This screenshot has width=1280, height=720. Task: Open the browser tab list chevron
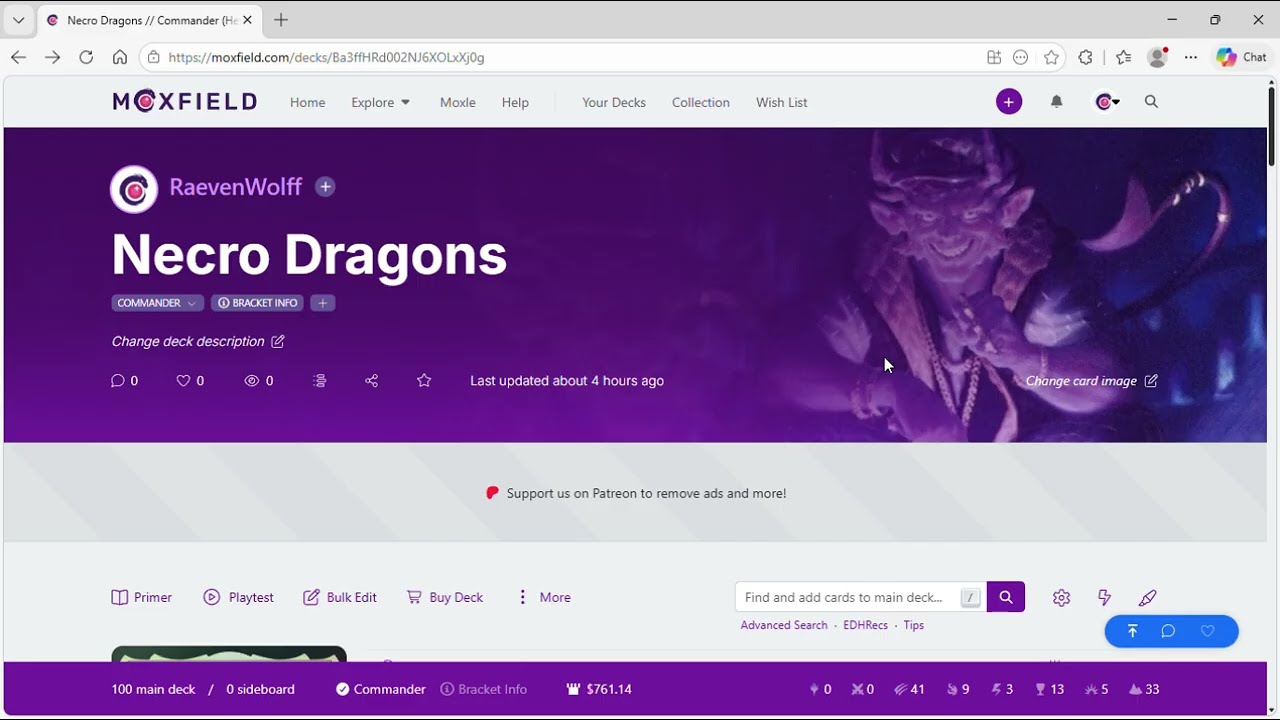point(18,20)
